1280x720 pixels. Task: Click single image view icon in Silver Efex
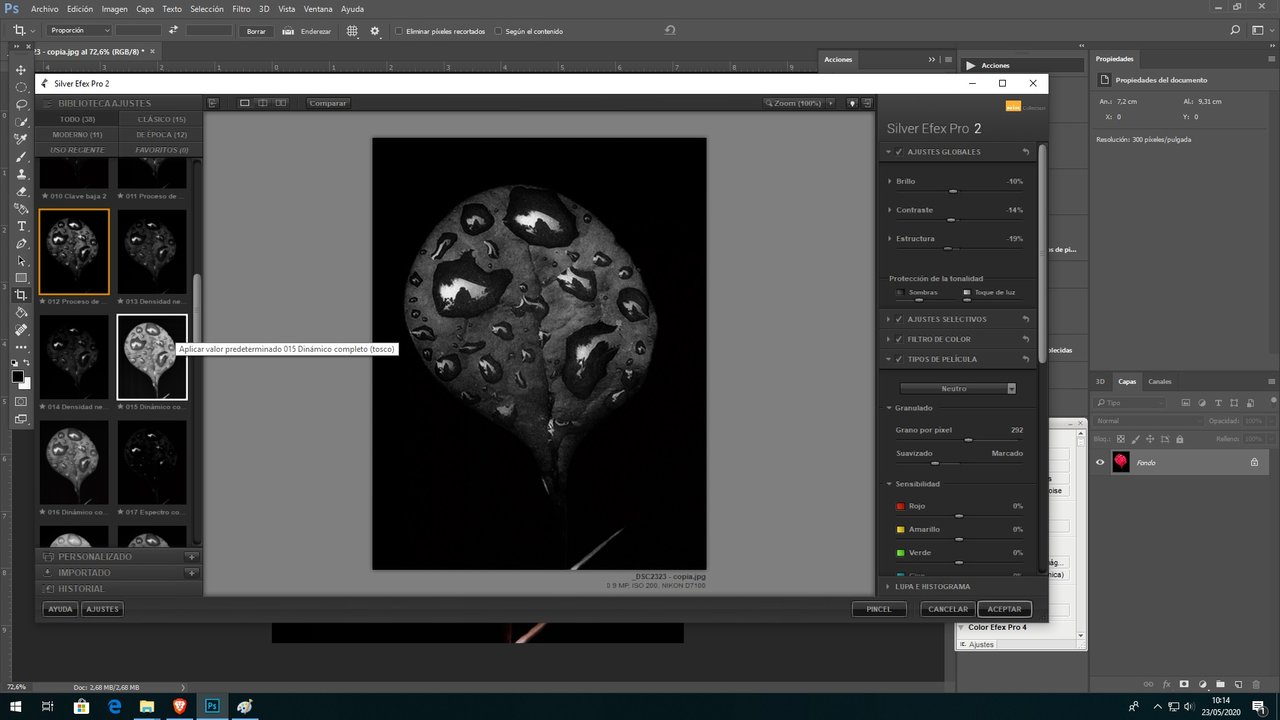click(x=244, y=103)
